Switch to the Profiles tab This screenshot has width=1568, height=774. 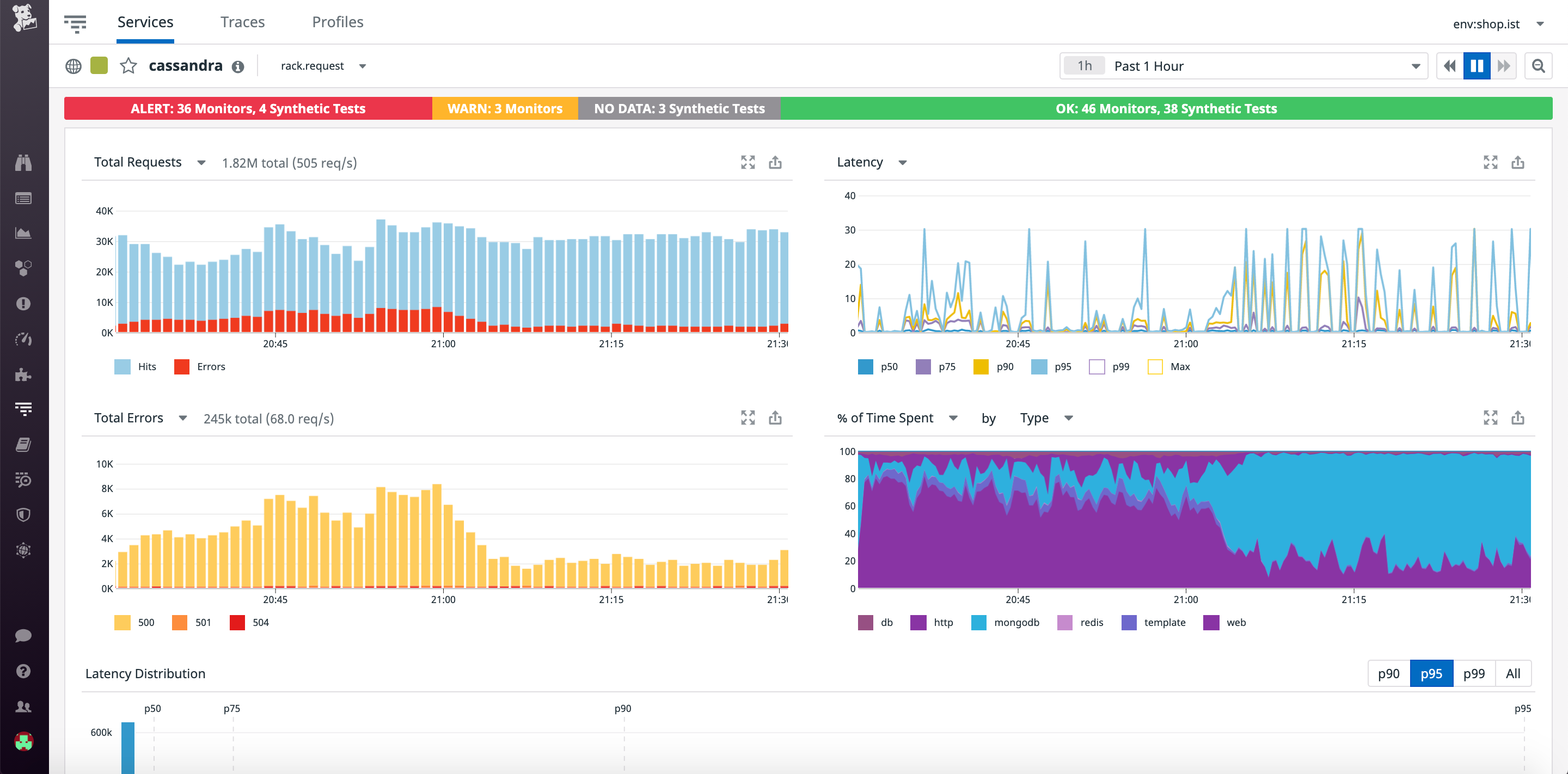pyautogui.click(x=338, y=22)
